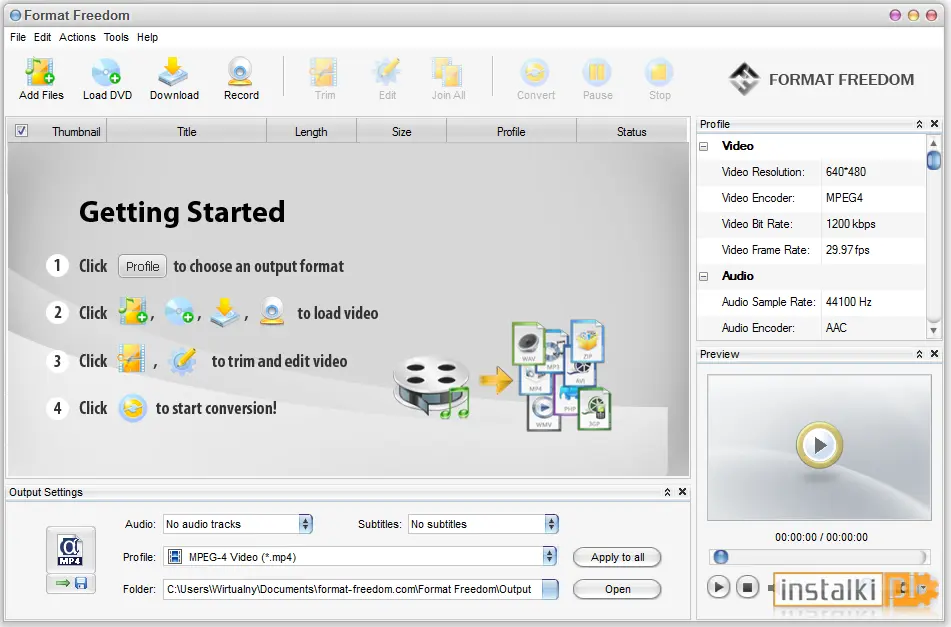Toggle the select-all checkbox in list header
The height and width of the screenshot is (627, 951).
click(x=21, y=131)
